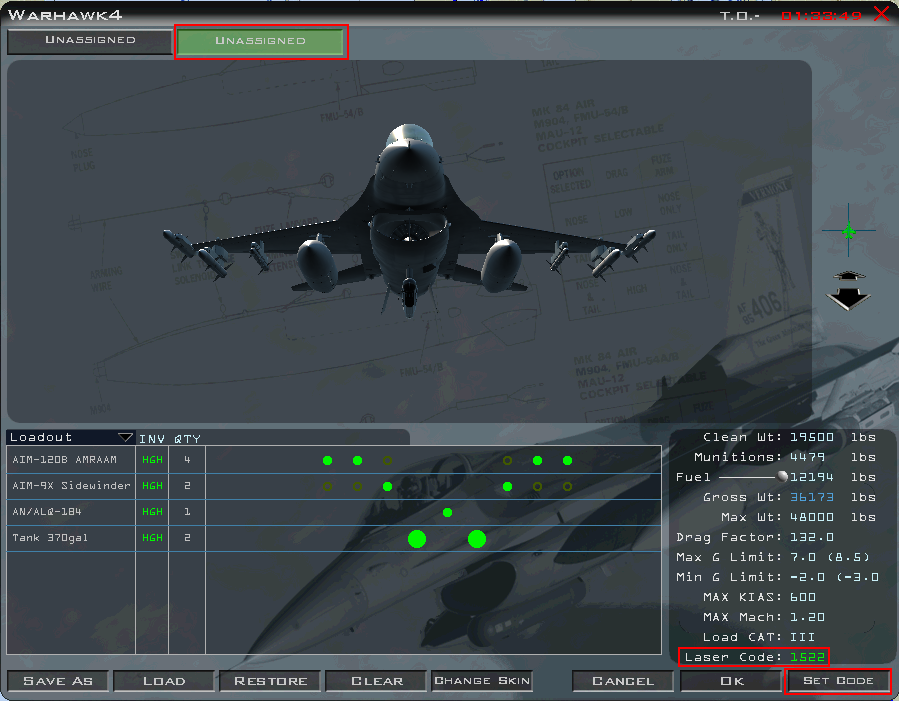Screen dimensions: 899x701
Task: Click the HGH indicator for AIM-120B AMRAAM
Action: click(151, 461)
